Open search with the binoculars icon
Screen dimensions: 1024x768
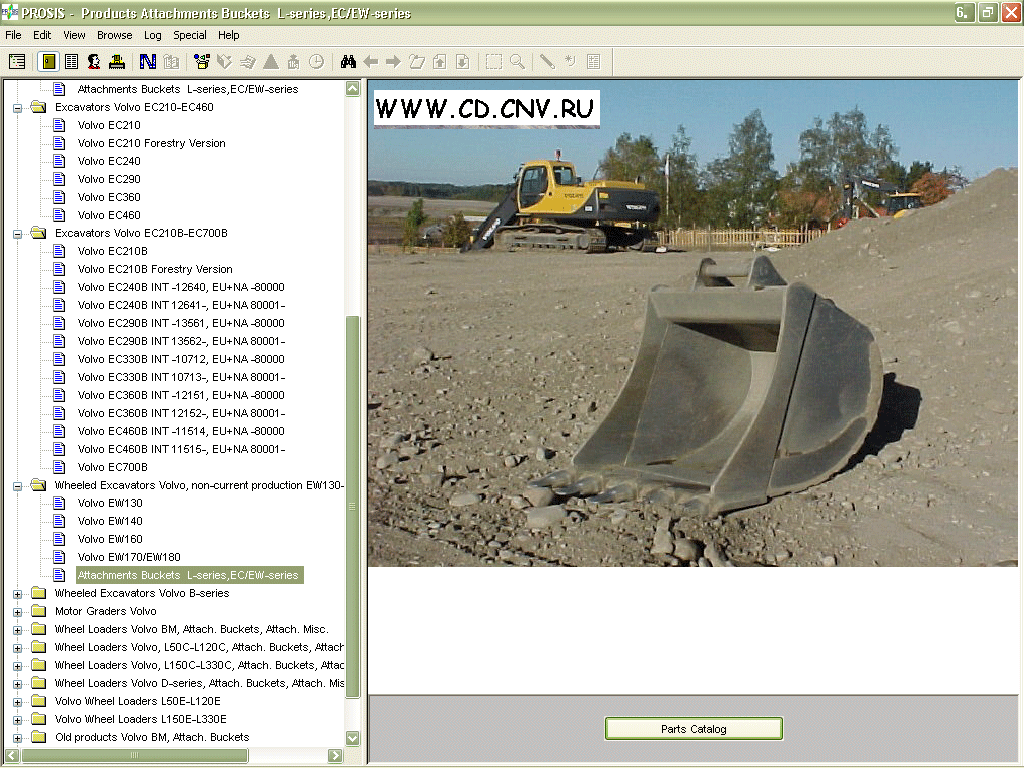[348, 62]
